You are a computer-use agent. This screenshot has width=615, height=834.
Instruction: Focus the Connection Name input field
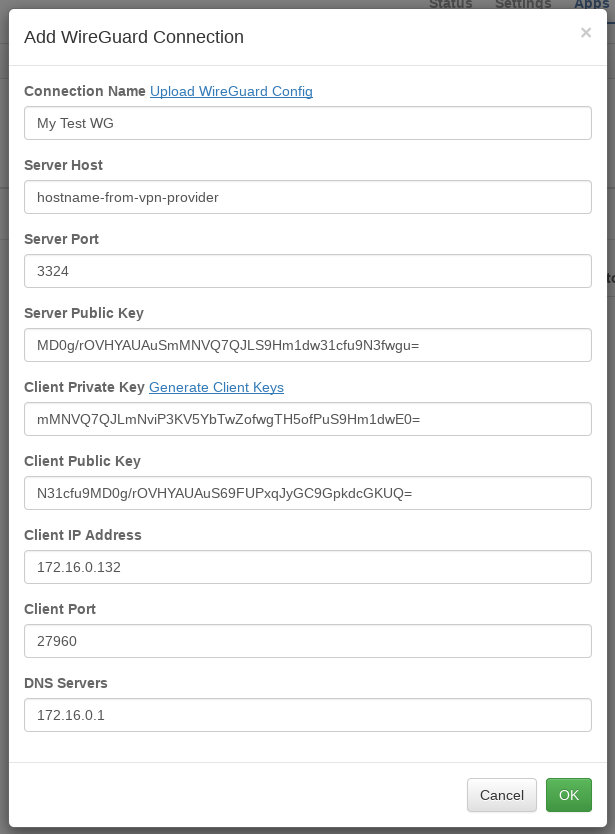pyautogui.click(x=308, y=123)
